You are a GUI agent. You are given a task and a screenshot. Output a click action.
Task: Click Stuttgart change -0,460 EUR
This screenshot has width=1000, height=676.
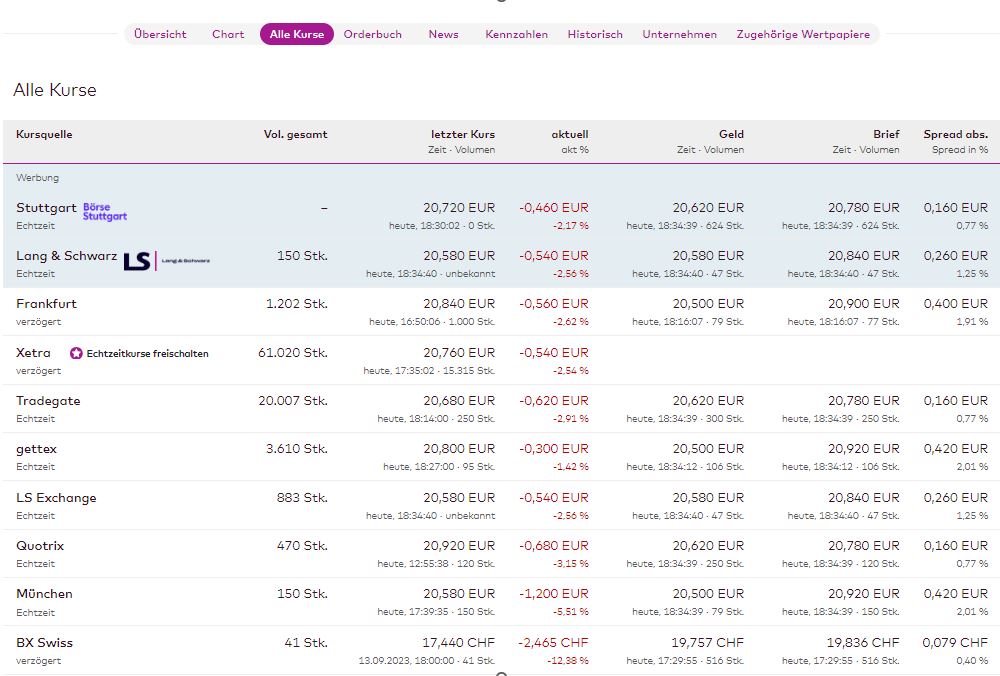(x=554, y=208)
